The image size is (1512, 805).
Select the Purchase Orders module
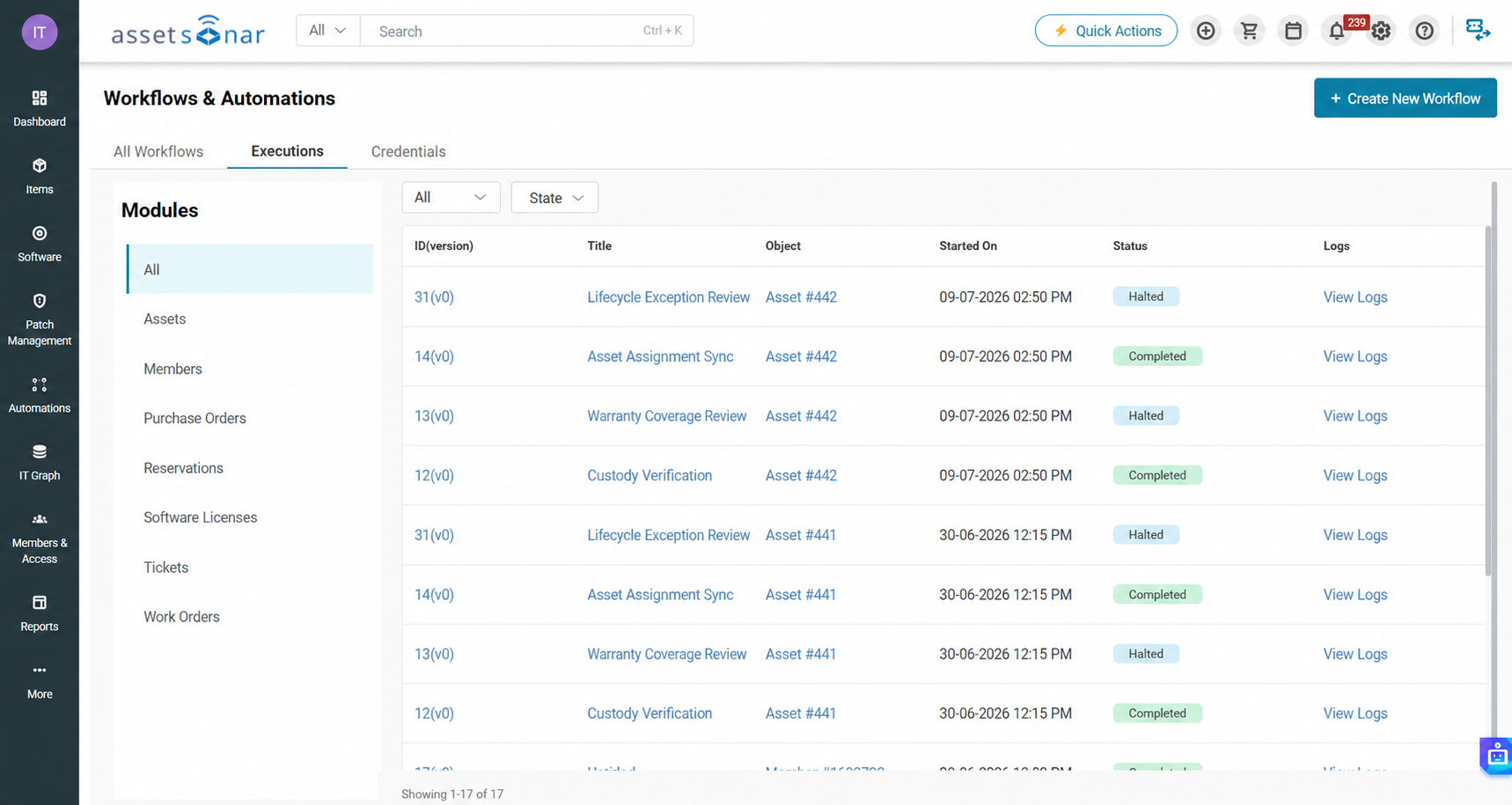(195, 418)
